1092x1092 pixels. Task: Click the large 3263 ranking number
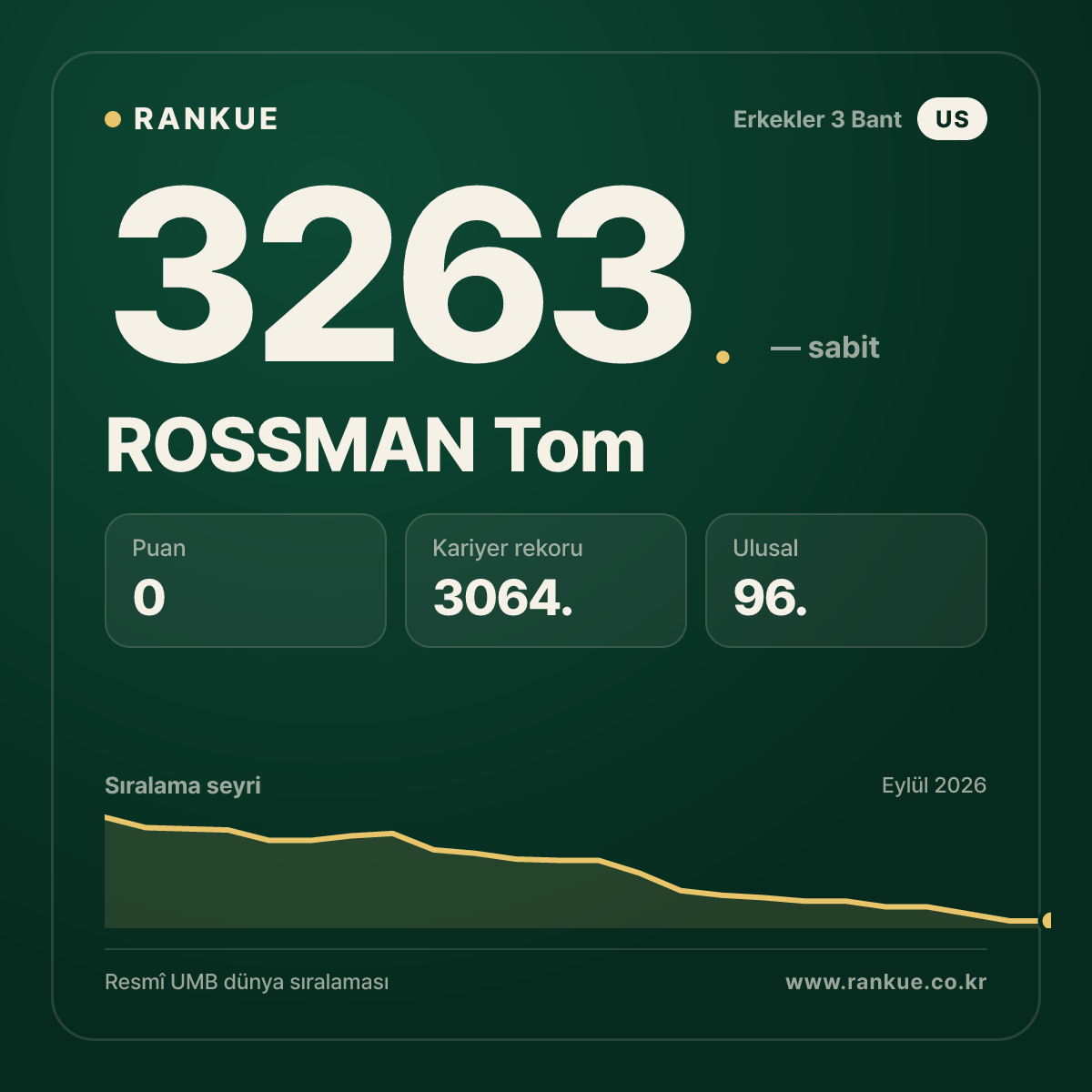point(401,273)
